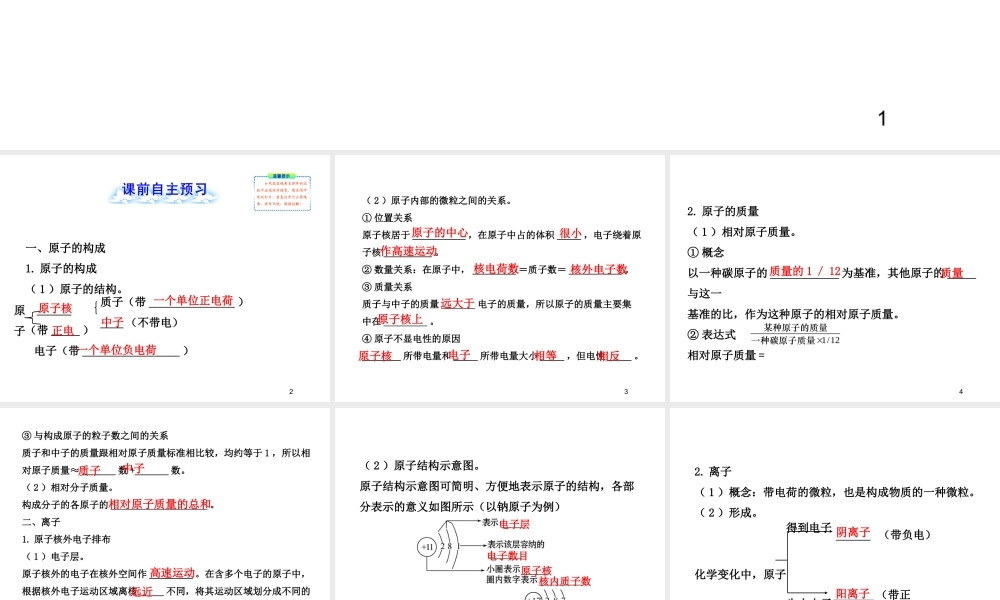Viewport: 1000px width, 600px height.
Task: Click the heading 一、原子的构成
Action: pos(65,248)
